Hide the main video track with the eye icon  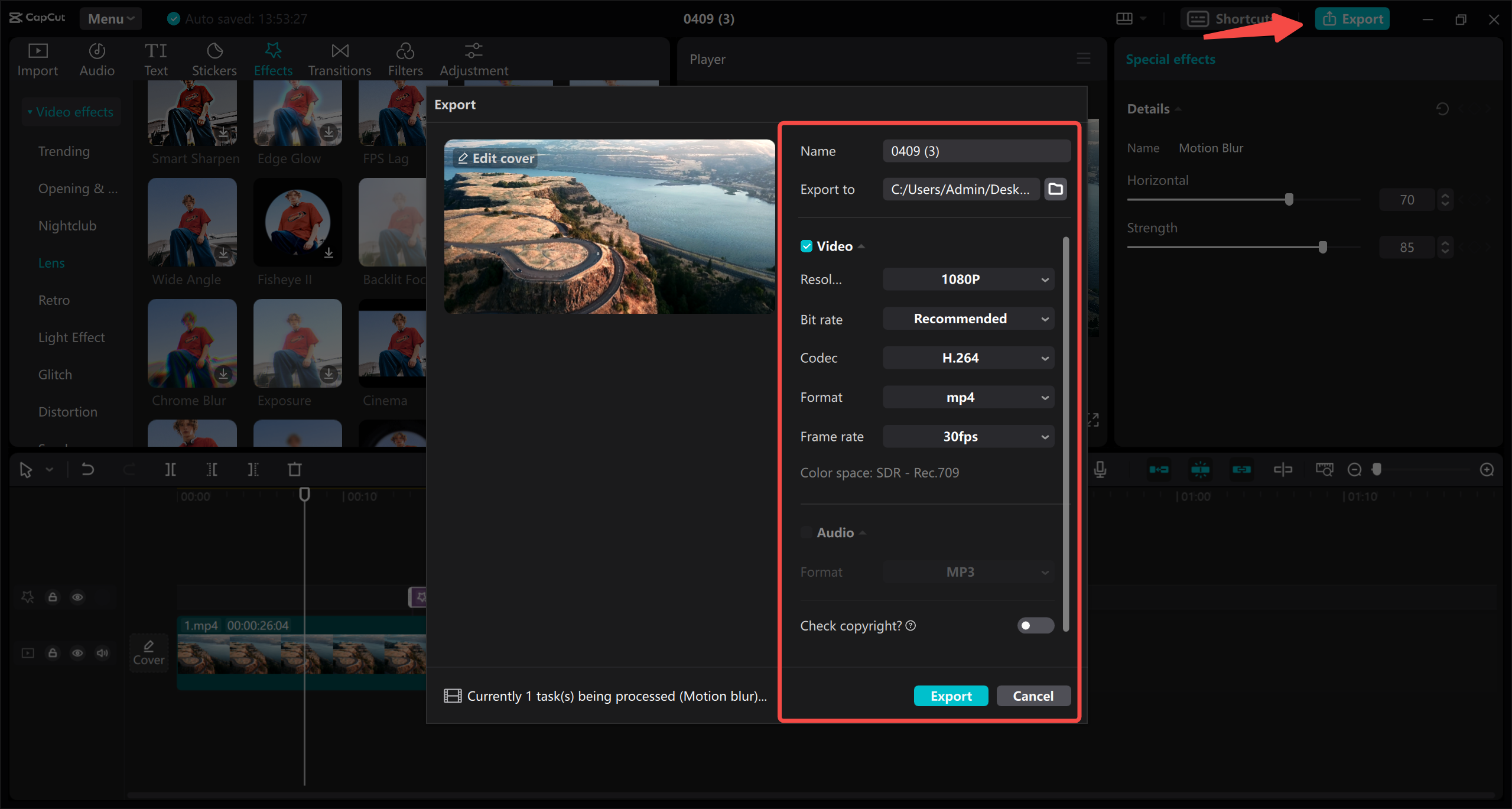tap(77, 653)
